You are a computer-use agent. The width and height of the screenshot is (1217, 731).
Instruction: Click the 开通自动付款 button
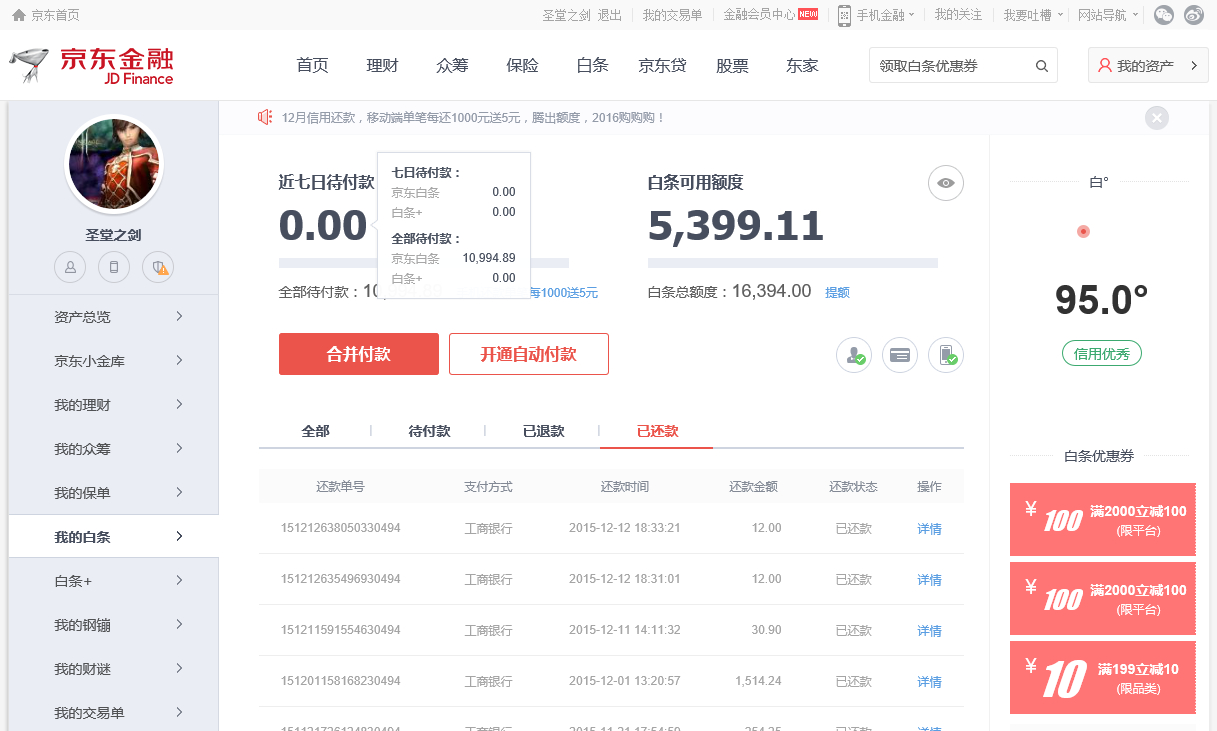pos(529,354)
